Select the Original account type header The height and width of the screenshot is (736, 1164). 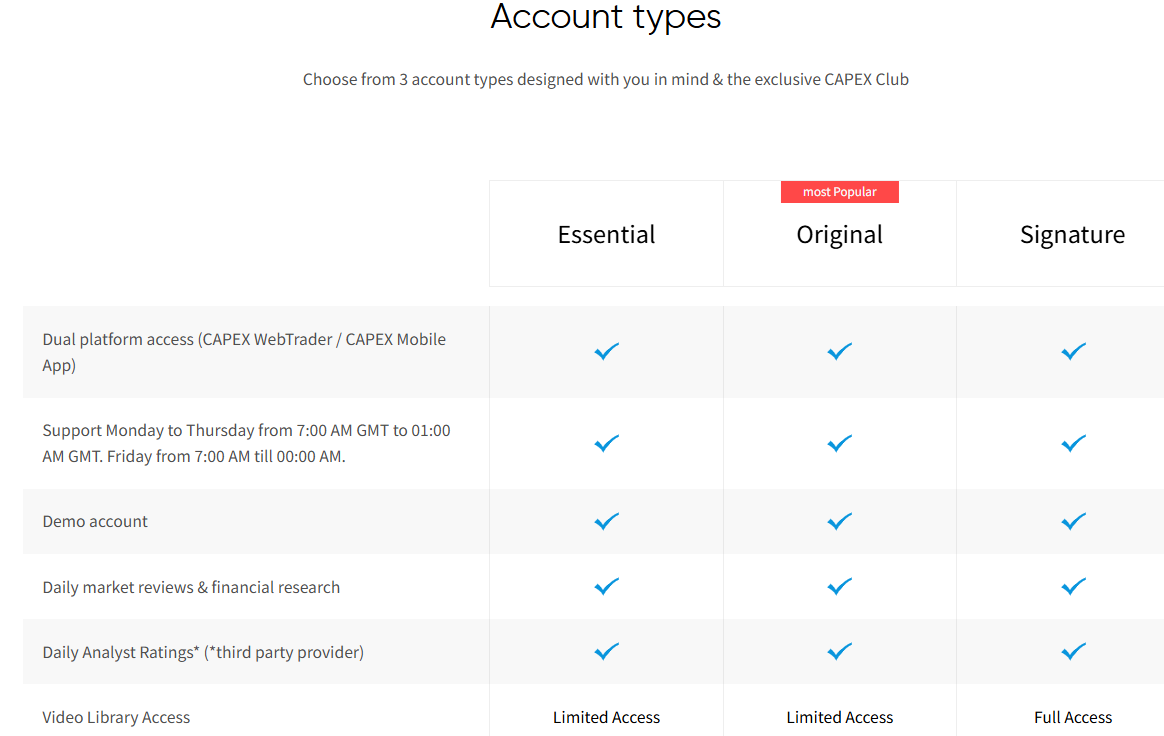click(840, 235)
